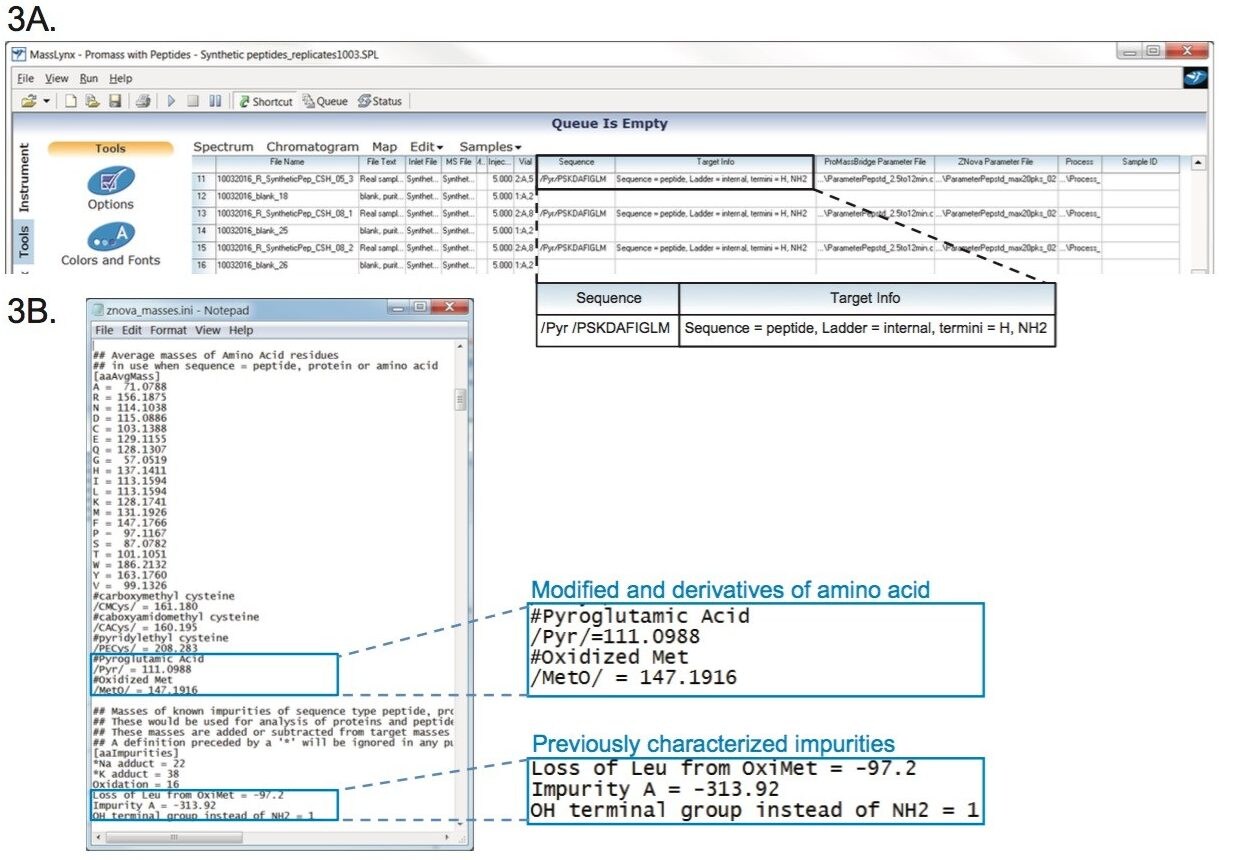The image size is (1233, 860).
Task: Open Notepad View menu
Action: click(x=207, y=330)
